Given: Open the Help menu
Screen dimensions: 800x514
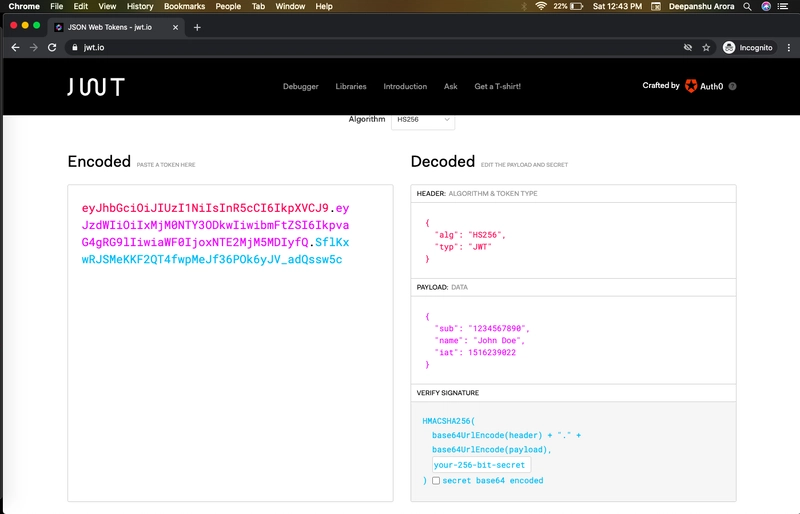Looking at the screenshot, I should 324,6.
